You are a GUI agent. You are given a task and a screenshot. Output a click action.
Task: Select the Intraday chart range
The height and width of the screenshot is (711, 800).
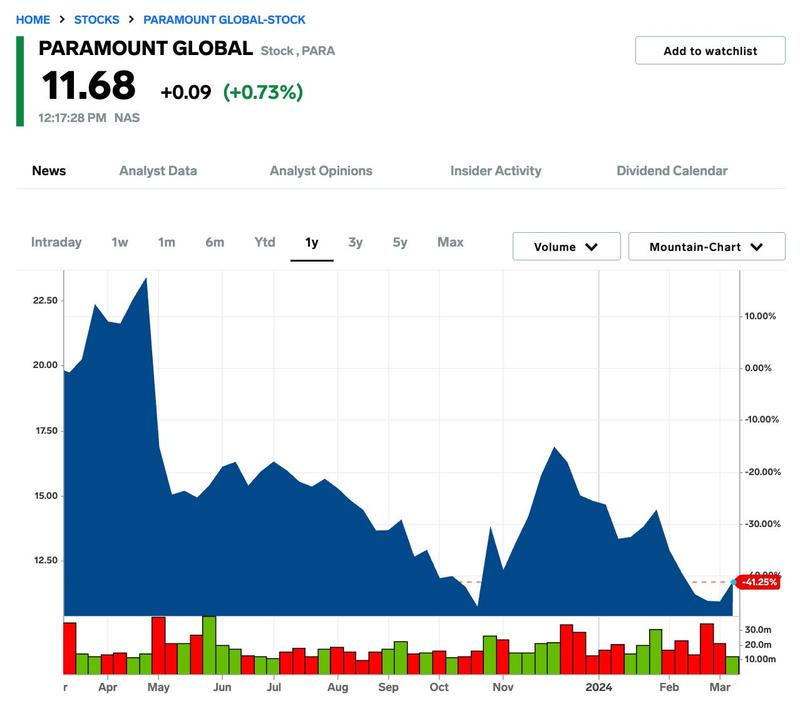56,242
